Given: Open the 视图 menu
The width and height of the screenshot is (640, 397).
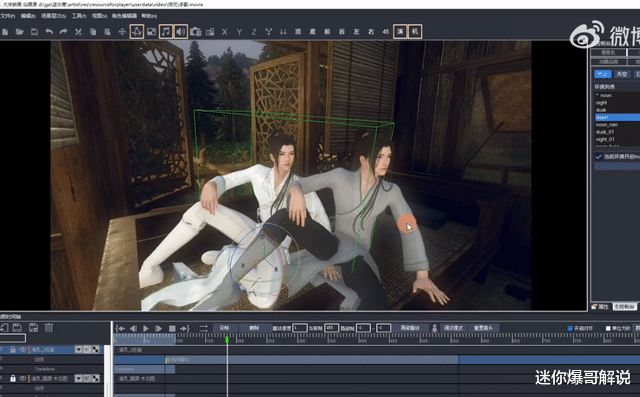Looking at the screenshot, I should point(99,16).
